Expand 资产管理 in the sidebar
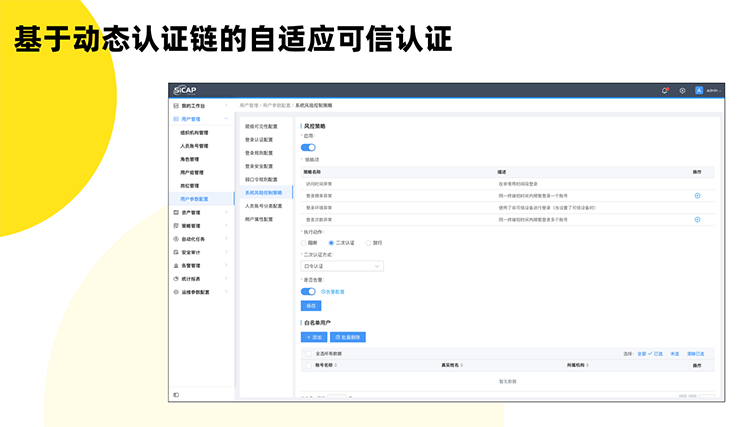 coord(191,213)
